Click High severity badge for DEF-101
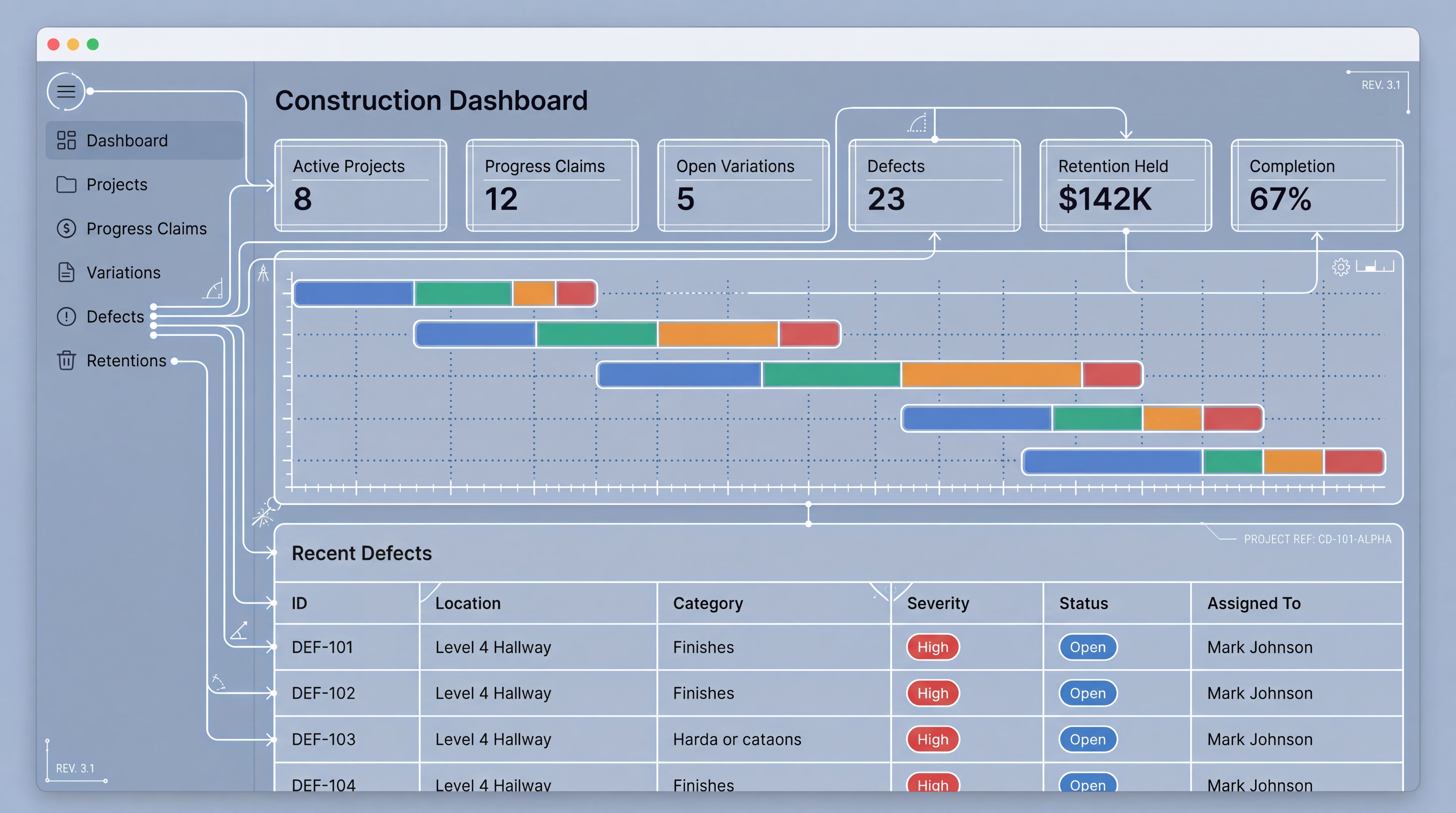1456x813 pixels. click(x=932, y=647)
